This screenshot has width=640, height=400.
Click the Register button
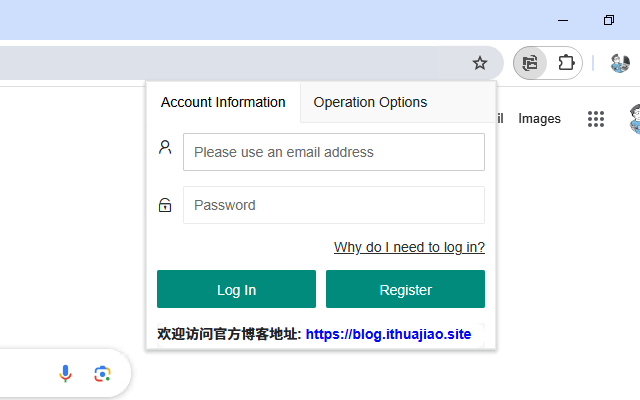click(x=405, y=289)
